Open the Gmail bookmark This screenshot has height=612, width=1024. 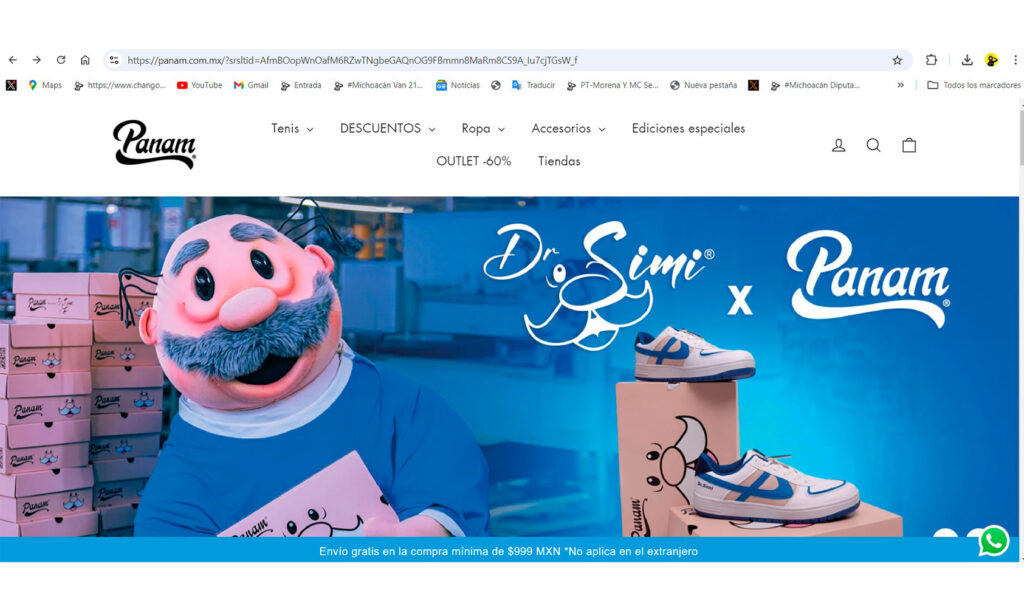click(251, 85)
